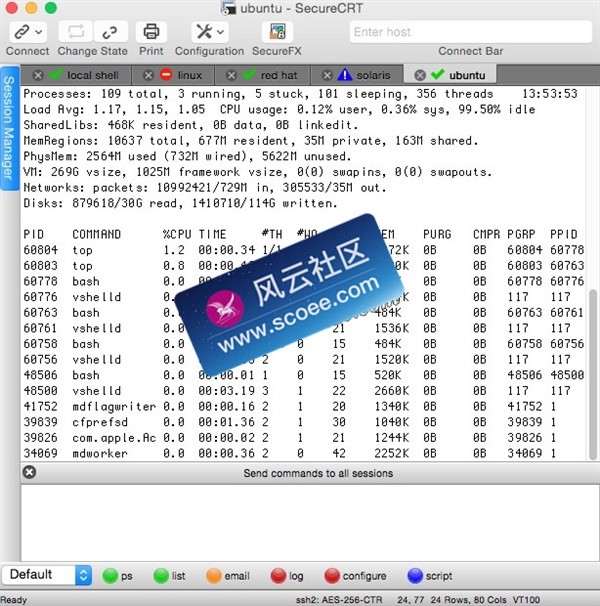Close the ubuntu tab
Screen dimensions: 600x606
tap(420, 75)
